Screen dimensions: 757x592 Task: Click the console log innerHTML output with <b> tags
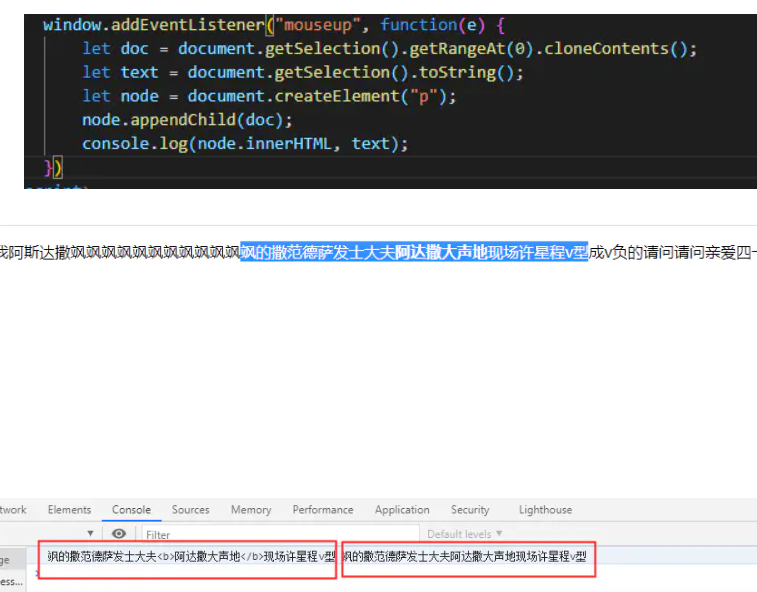(191, 557)
